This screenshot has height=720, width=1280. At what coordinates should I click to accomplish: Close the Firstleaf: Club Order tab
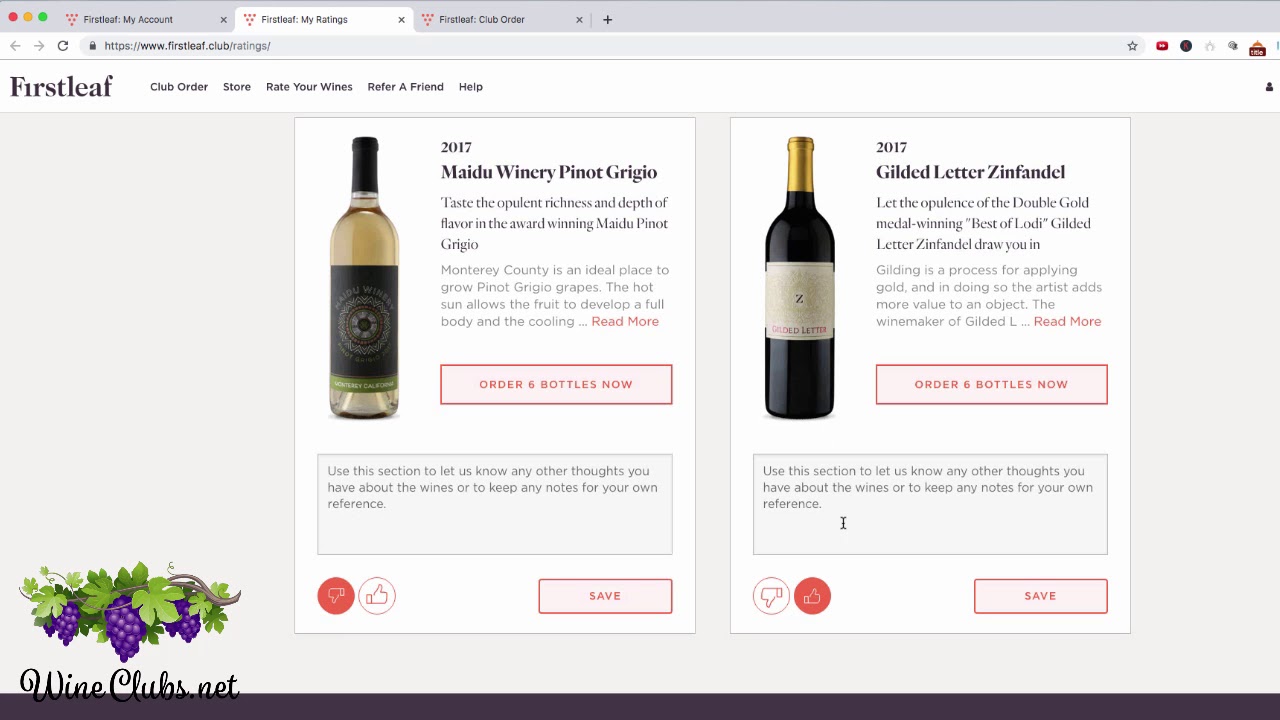579,19
